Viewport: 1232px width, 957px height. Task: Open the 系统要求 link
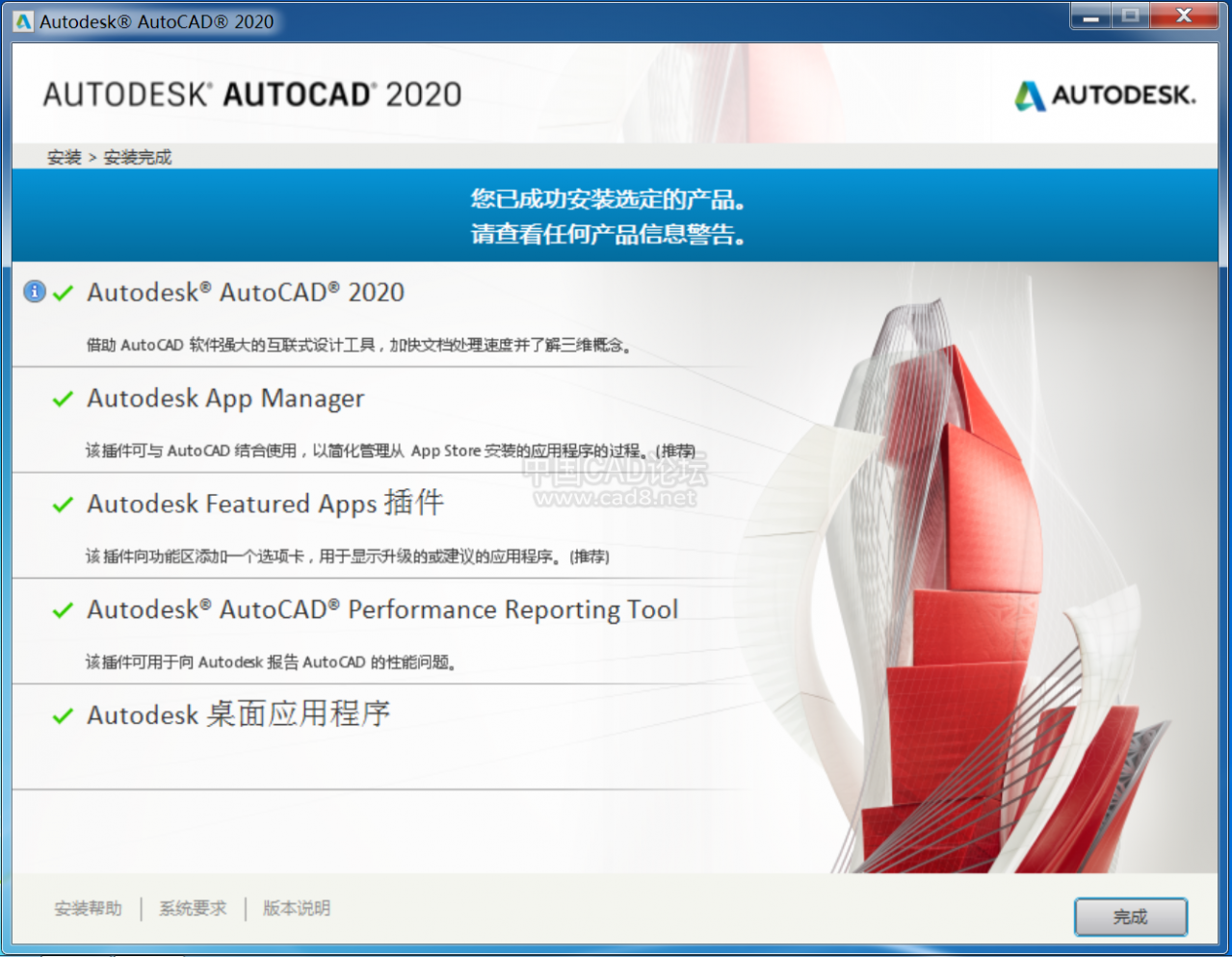coord(193,908)
